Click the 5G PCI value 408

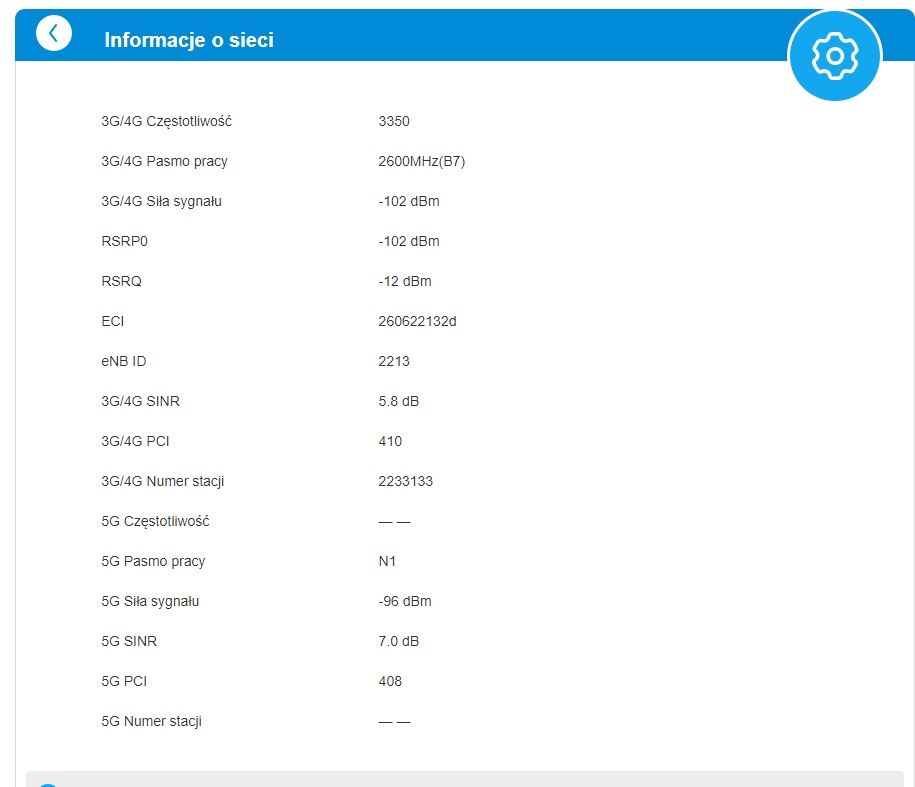click(x=390, y=681)
